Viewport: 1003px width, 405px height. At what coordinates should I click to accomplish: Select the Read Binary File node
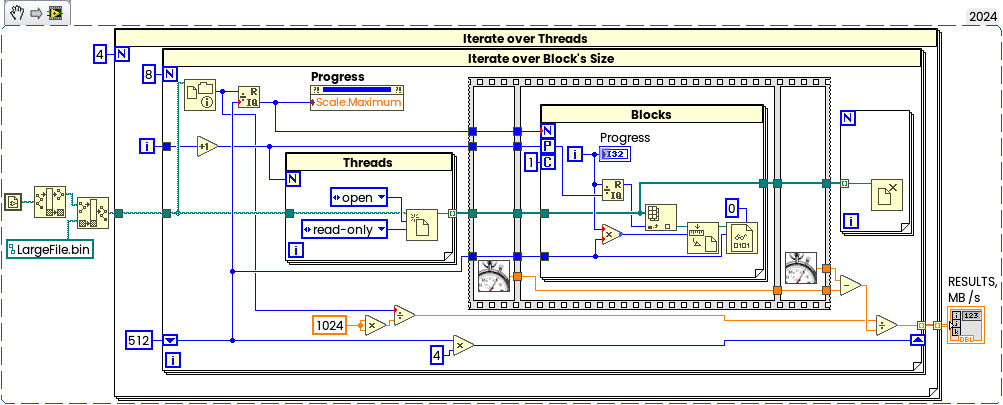pyautogui.click(x=741, y=238)
